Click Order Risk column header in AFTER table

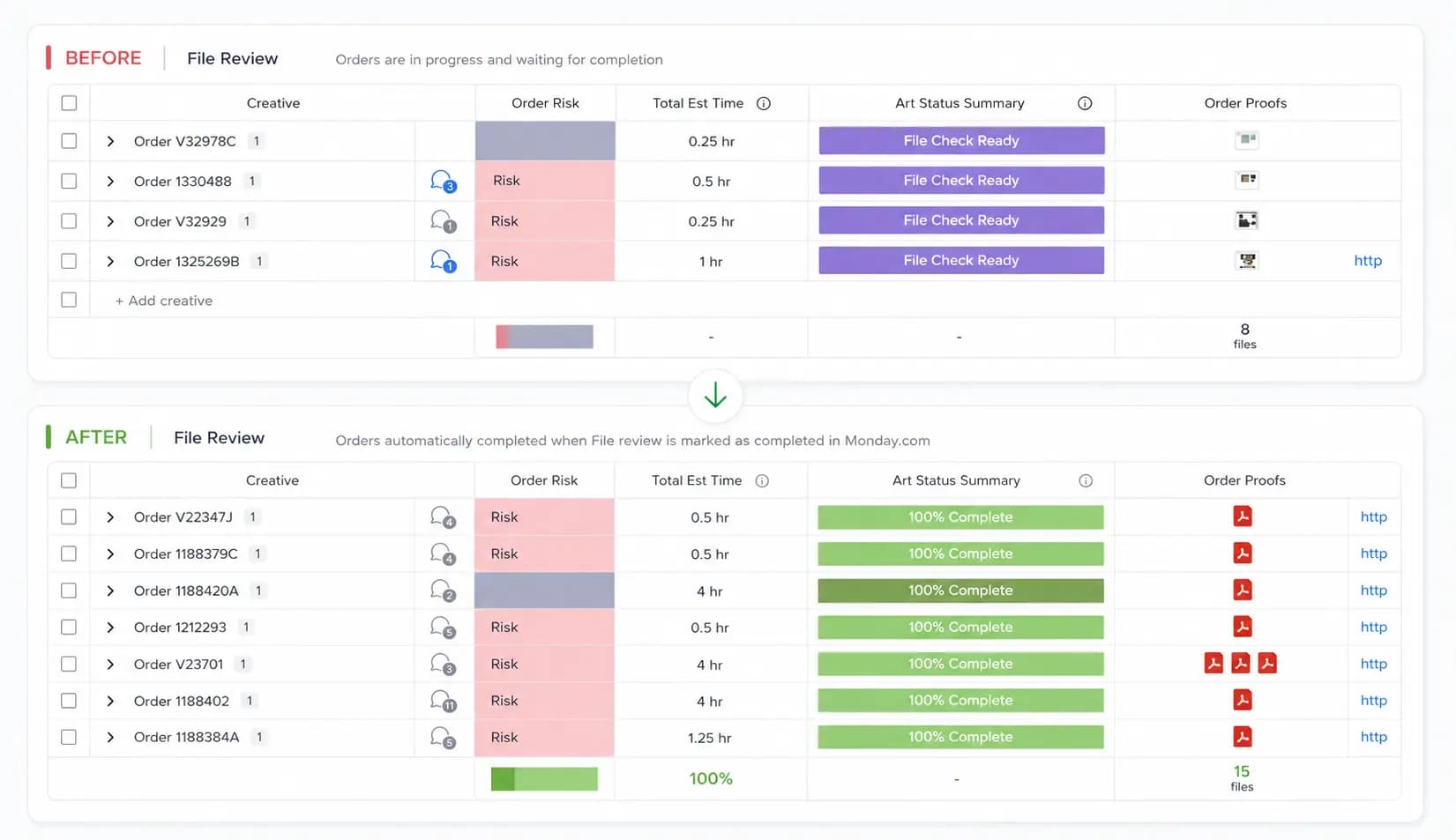(544, 480)
